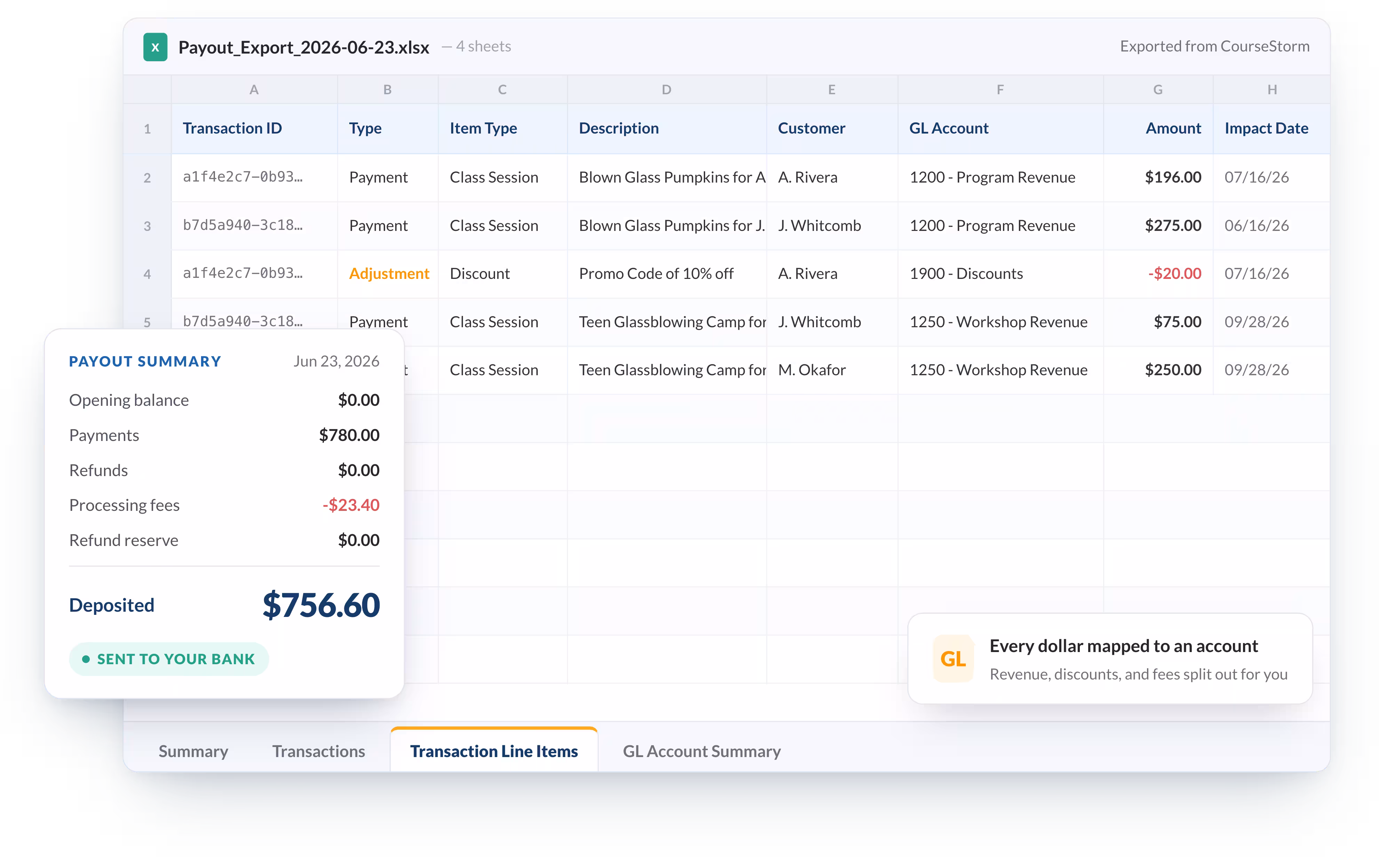Select column C header
This screenshot has width=1379, height=868.
503,89
